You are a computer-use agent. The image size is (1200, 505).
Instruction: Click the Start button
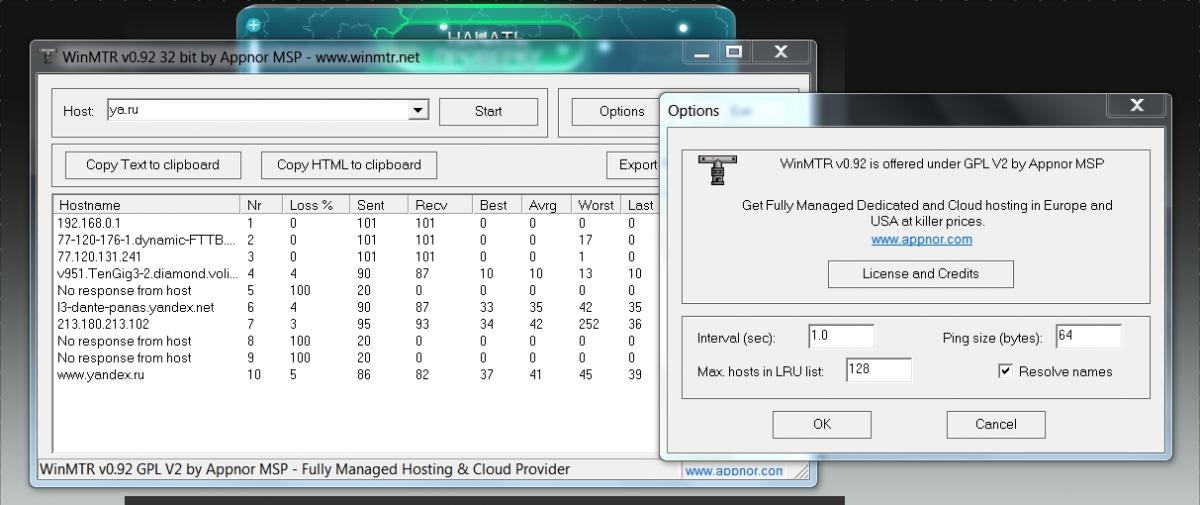(488, 111)
